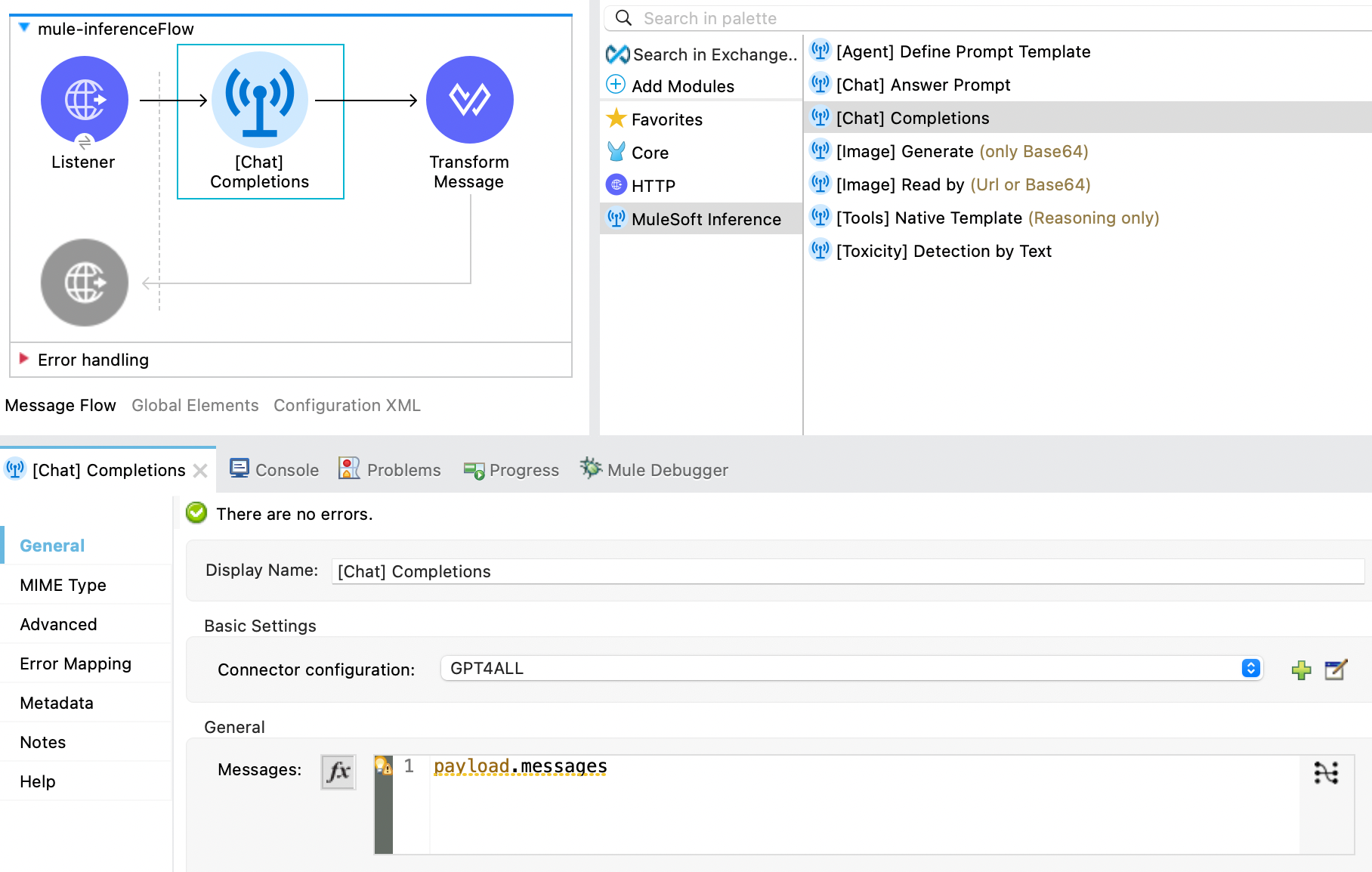Click Add Modules in the palette
This screenshot has height=872, width=1372.
pos(671,86)
